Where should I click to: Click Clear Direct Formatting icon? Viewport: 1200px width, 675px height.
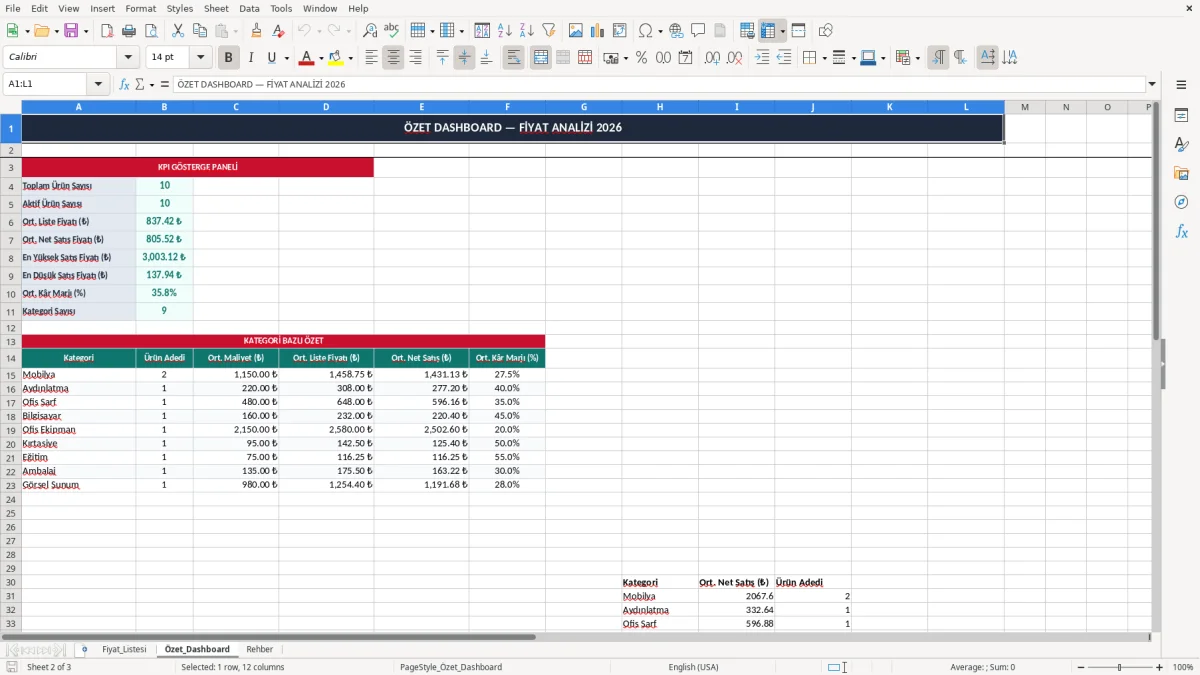click(x=279, y=31)
